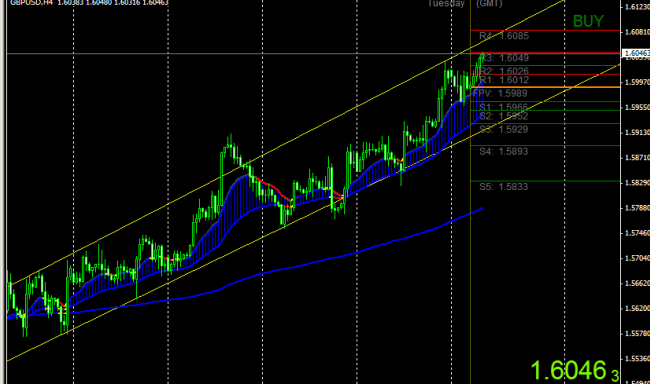This screenshot has width=650, height=384.
Task: Click the 1.57880 price axis label
Action: tap(637, 208)
